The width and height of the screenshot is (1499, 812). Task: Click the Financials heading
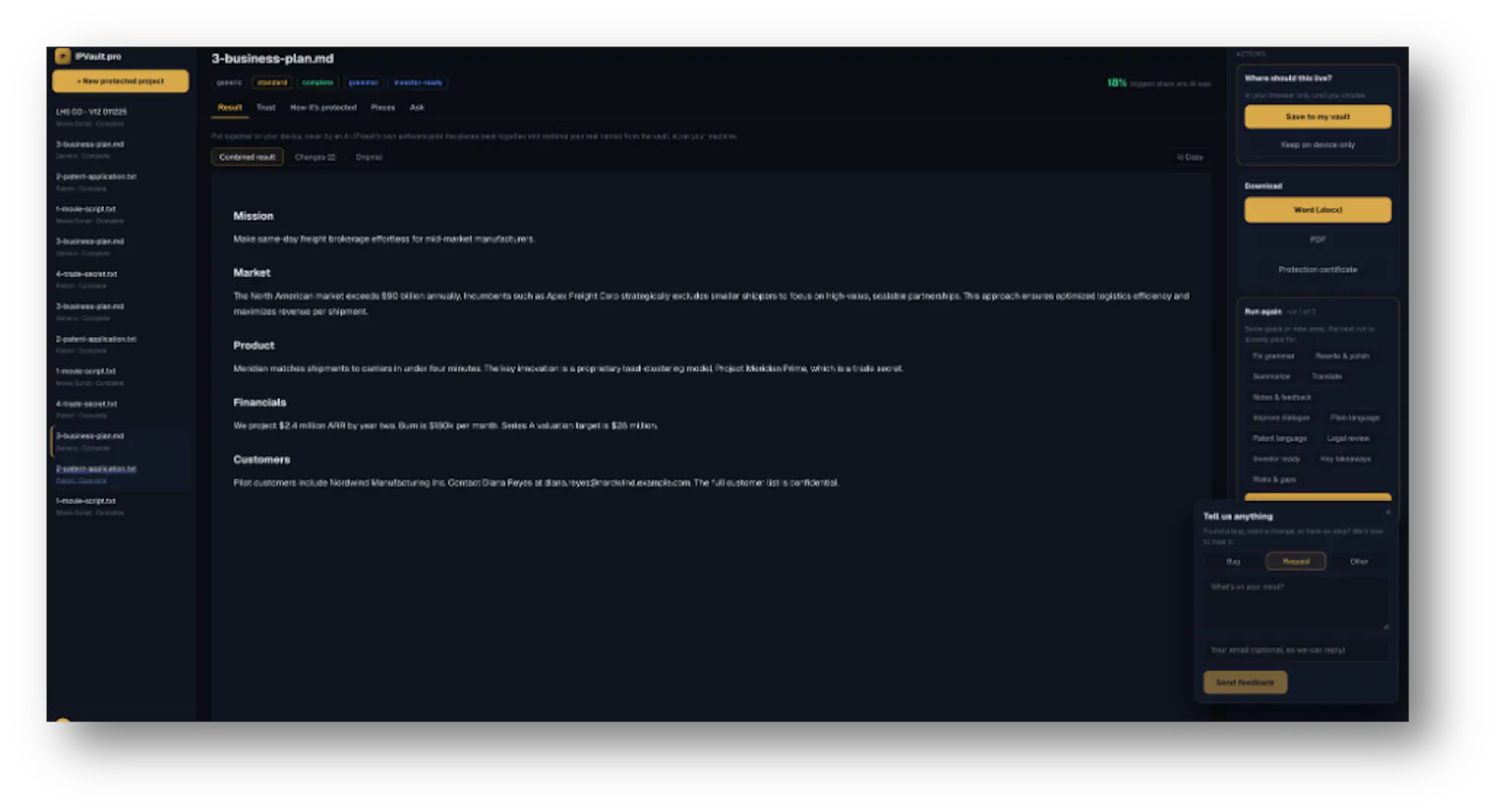point(260,403)
